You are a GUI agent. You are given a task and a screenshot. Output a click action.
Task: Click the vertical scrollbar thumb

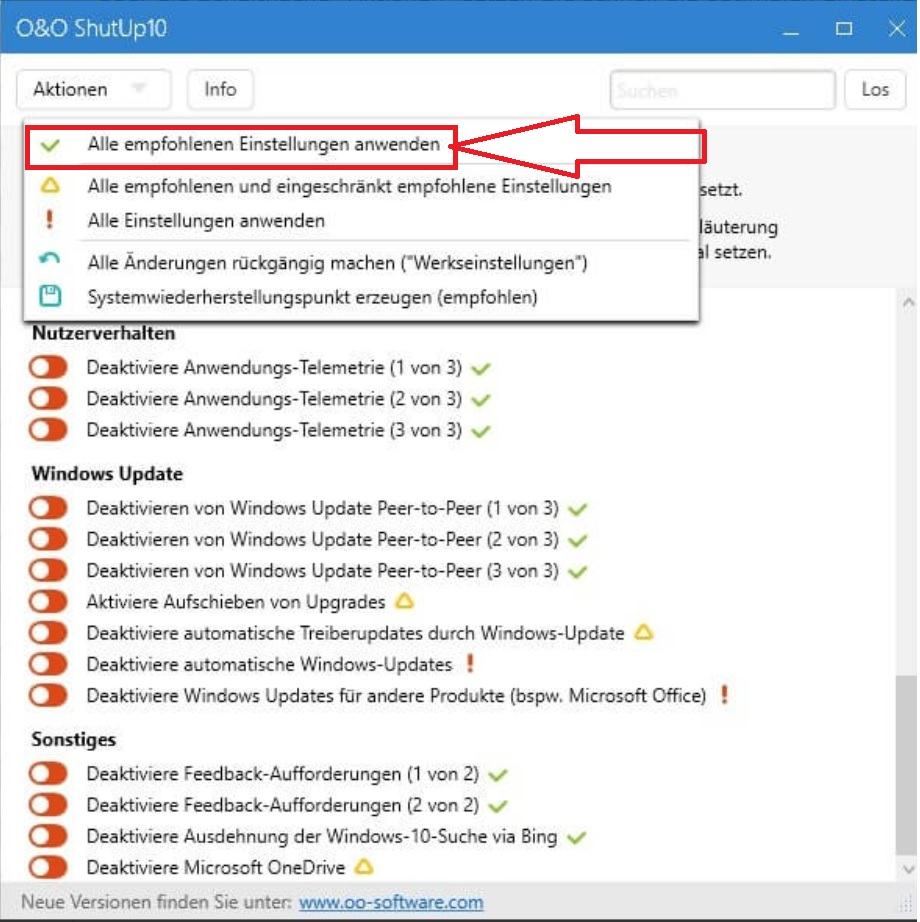coord(906,765)
